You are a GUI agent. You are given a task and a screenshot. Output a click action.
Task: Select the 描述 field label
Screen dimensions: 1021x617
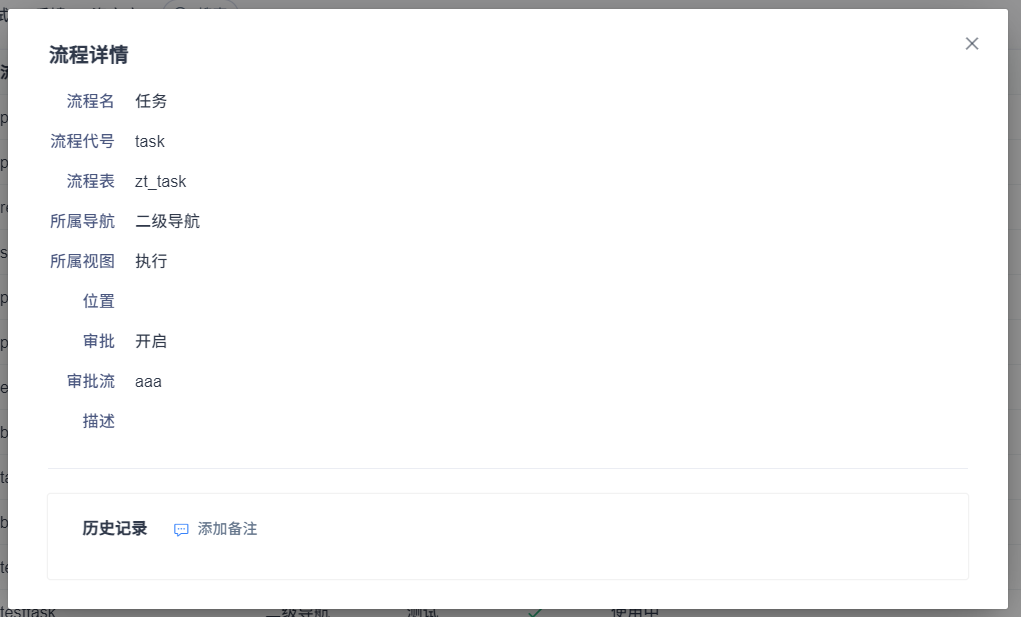click(99, 422)
